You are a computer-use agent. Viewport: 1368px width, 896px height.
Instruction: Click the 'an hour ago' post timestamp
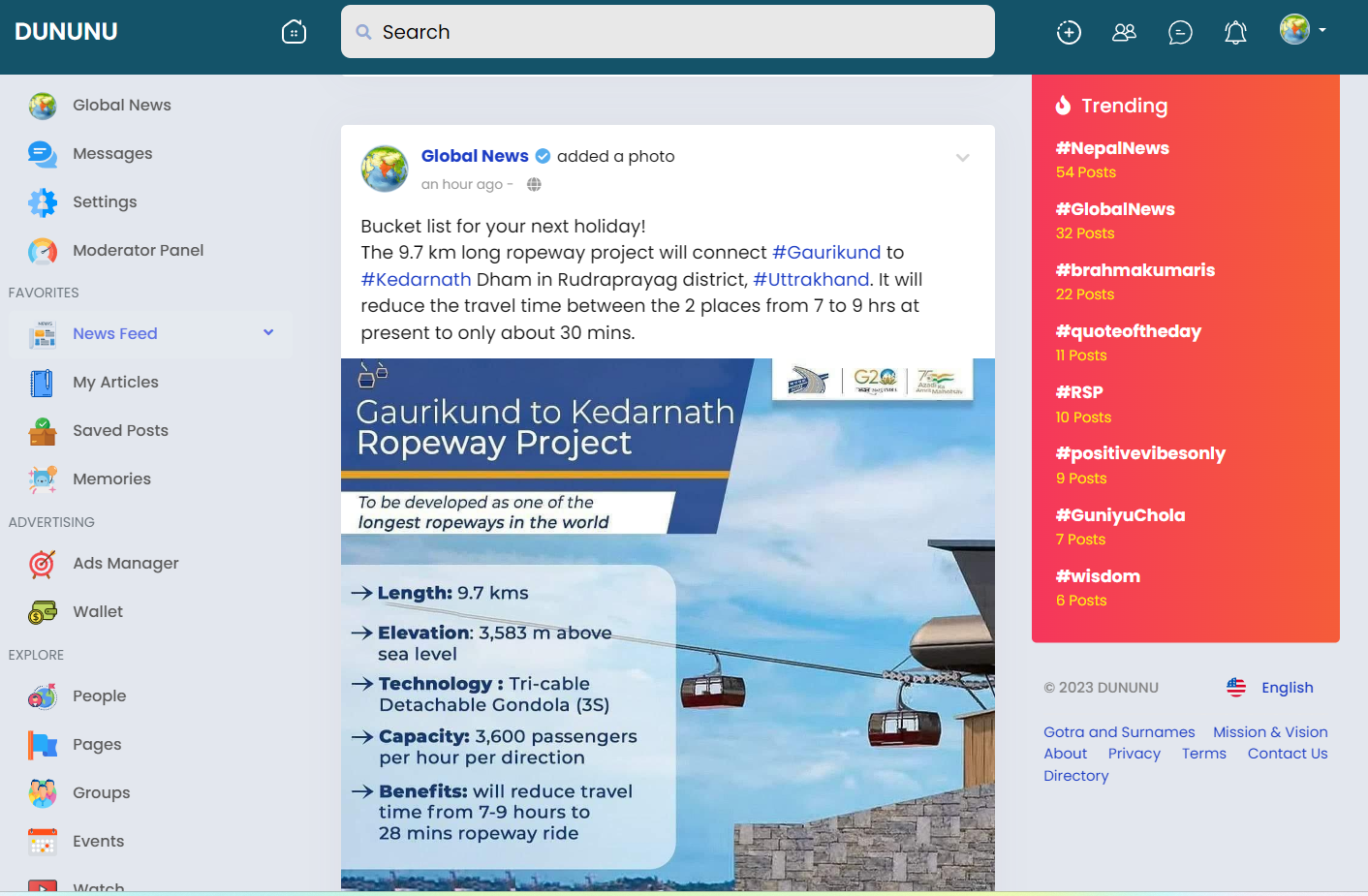tap(462, 184)
